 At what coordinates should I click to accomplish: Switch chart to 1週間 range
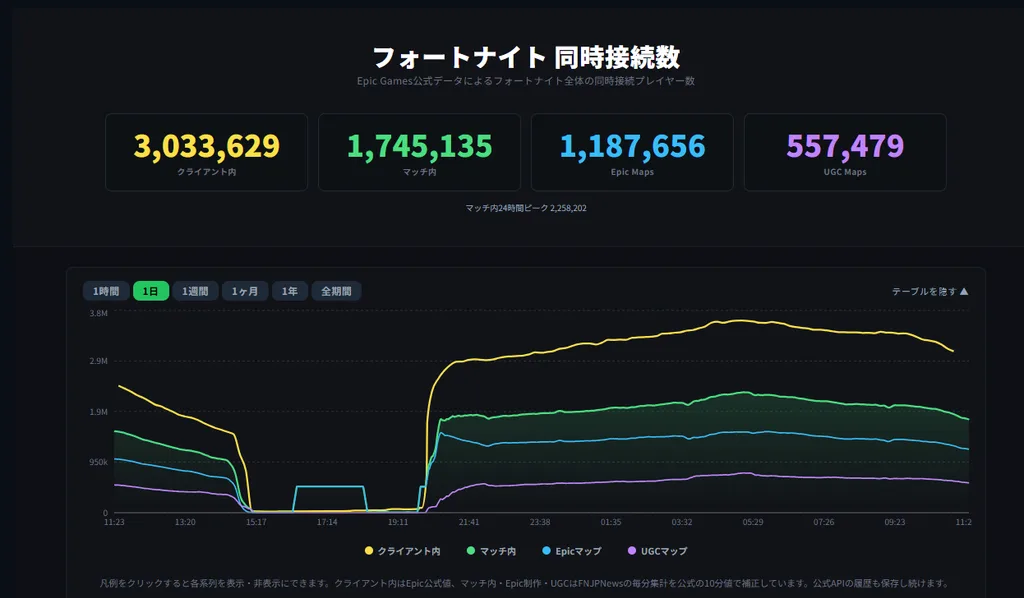[195, 291]
